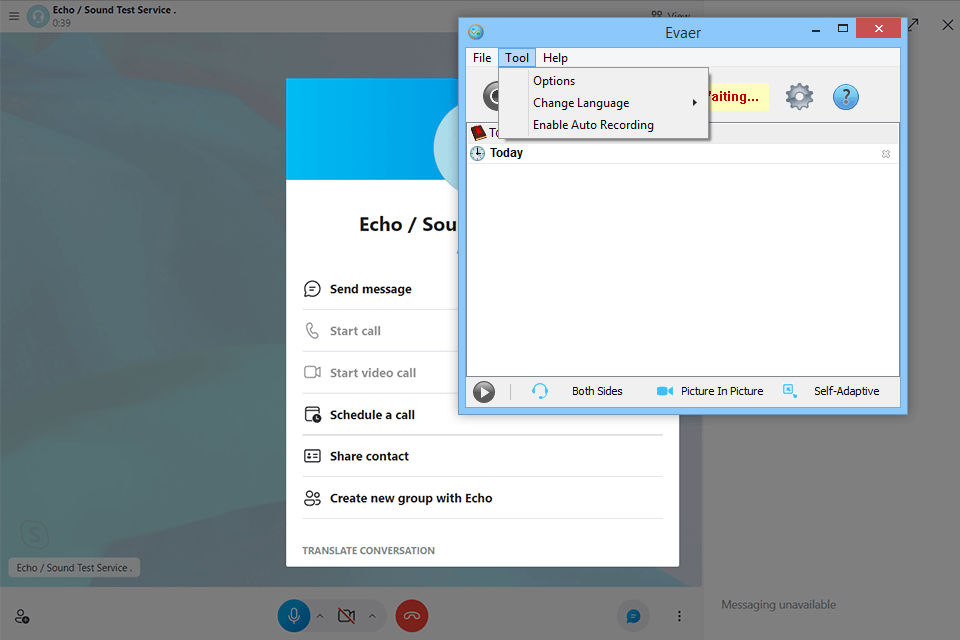
Task: Click Start call in Skype profile
Action: tap(355, 331)
